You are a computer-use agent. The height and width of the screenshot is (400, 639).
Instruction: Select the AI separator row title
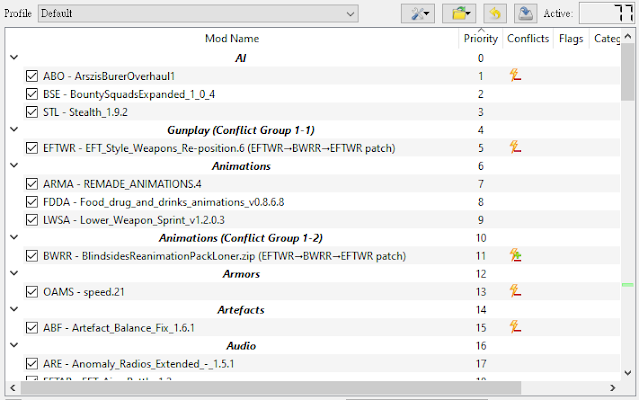[240, 58]
